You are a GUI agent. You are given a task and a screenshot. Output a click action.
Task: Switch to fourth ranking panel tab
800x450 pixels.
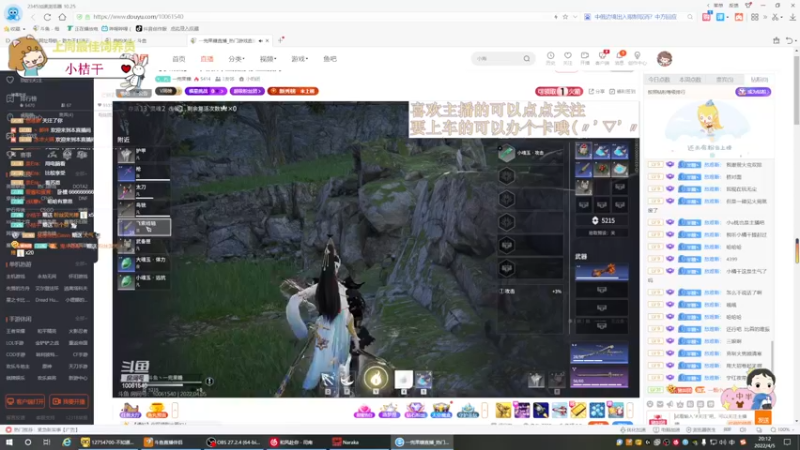759,80
